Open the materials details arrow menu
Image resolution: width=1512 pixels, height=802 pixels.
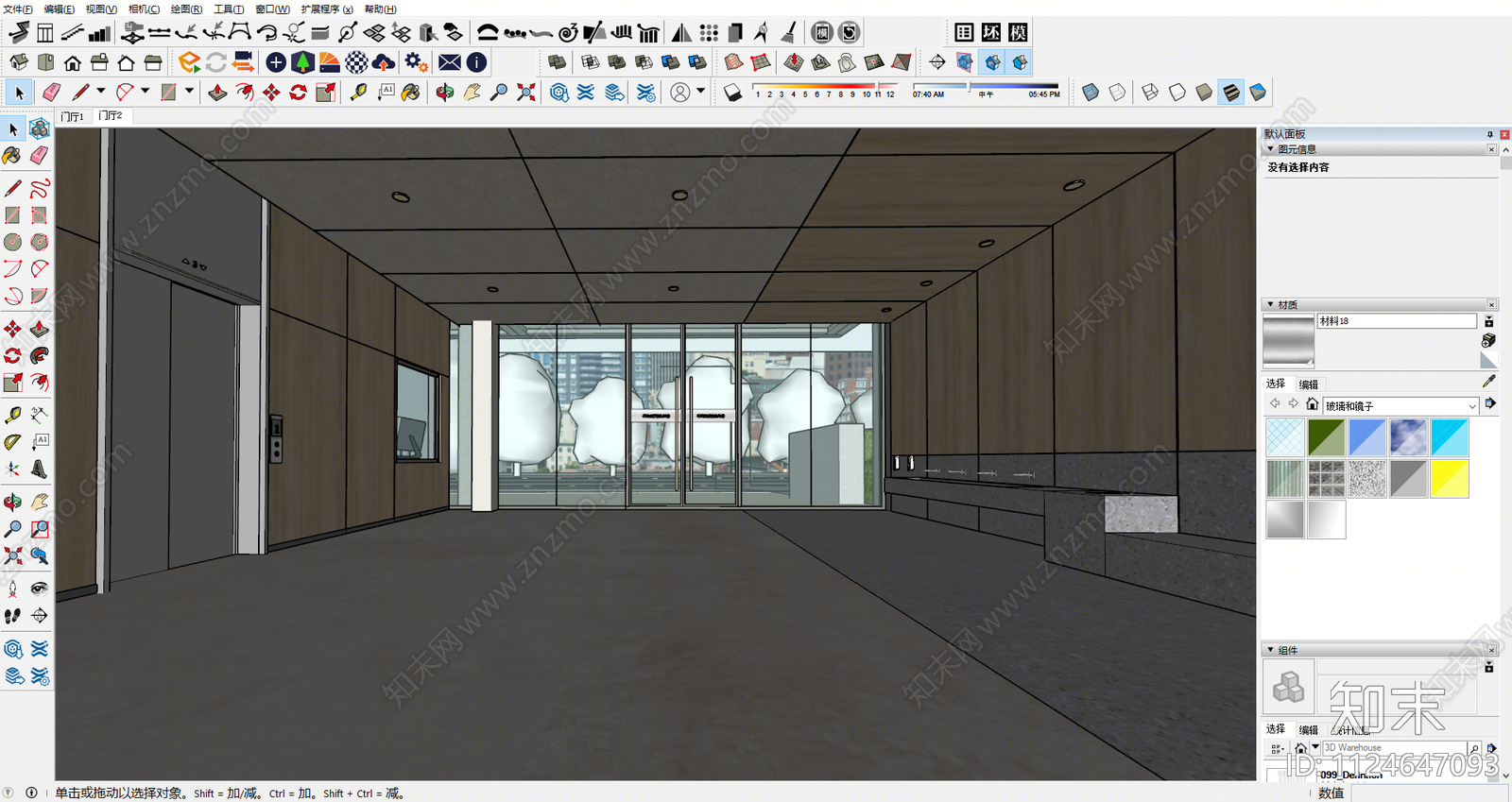click(x=1490, y=403)
